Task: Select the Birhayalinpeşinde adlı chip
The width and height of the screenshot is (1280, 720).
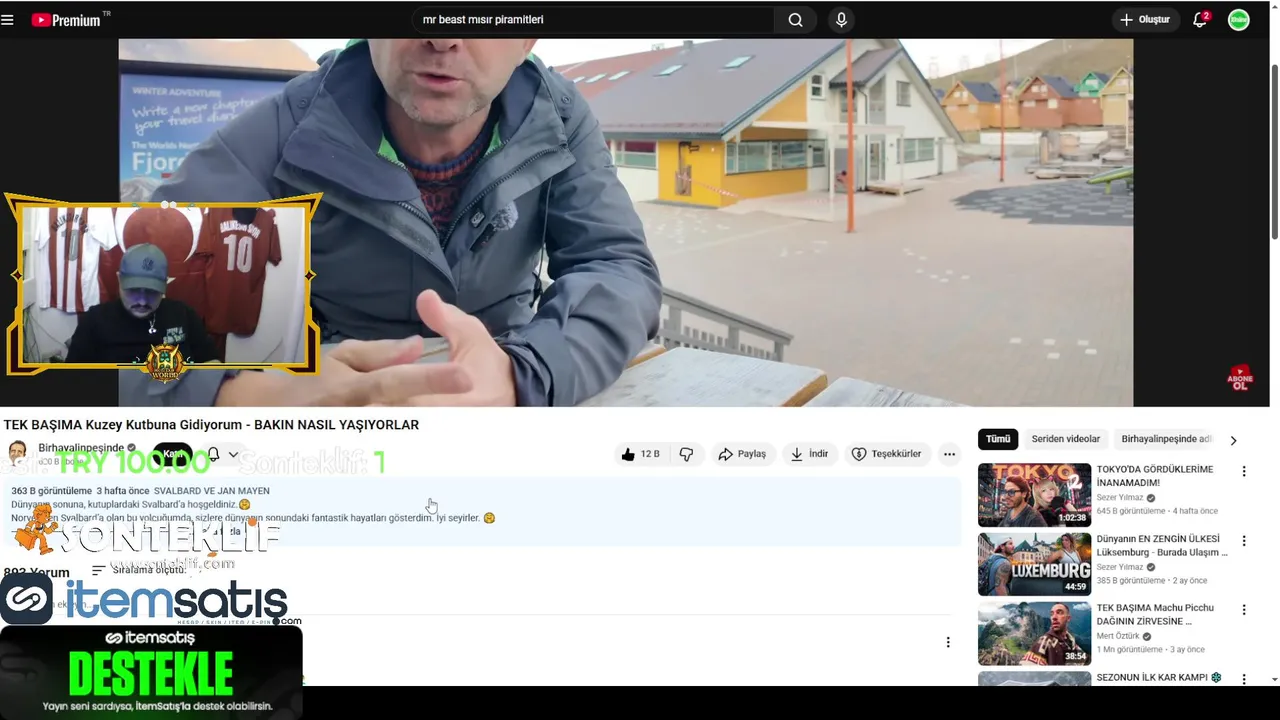Action: click(x=1166, y=439)
